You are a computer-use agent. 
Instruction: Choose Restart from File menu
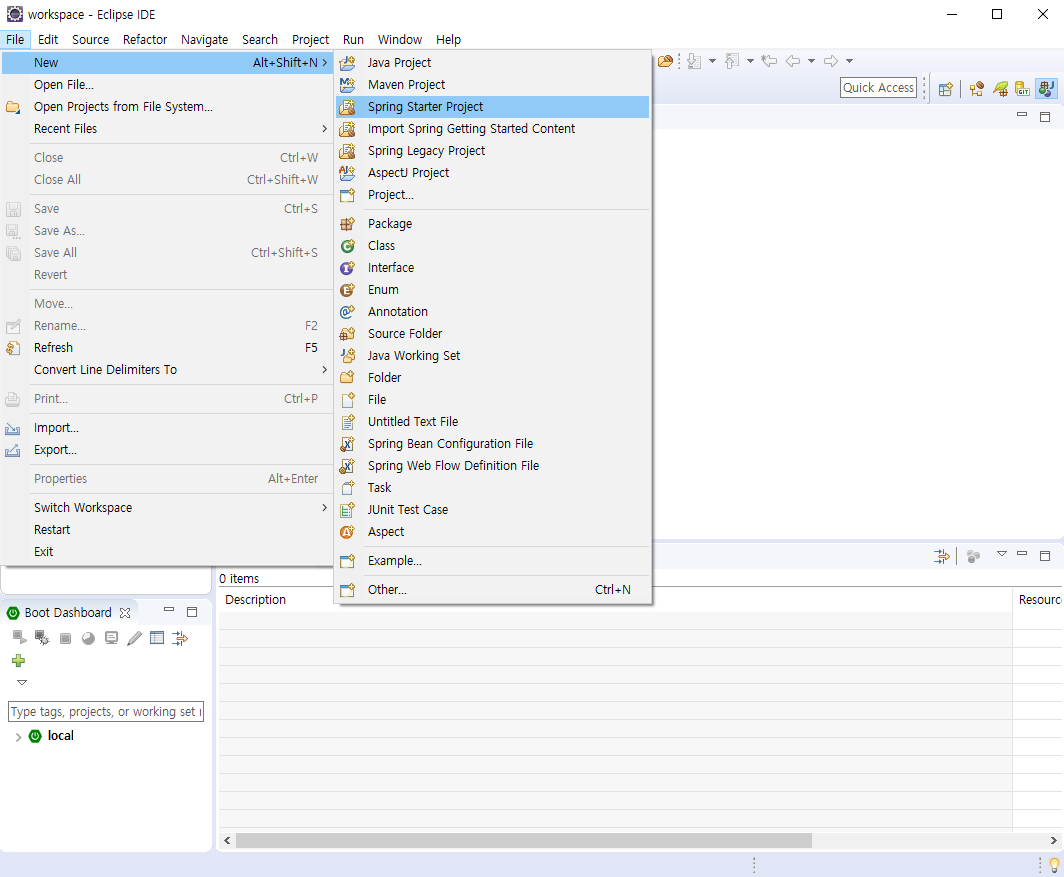[167, 529]
